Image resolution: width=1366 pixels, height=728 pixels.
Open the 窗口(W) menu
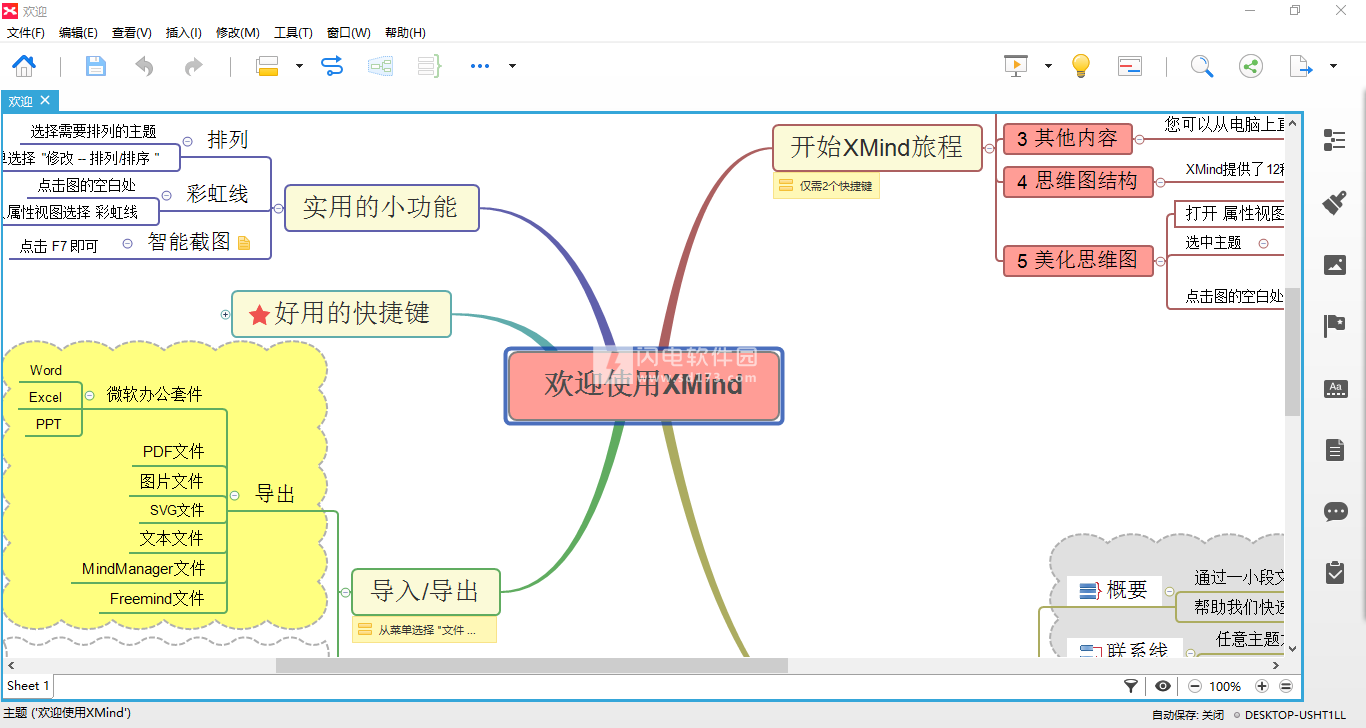pyautogui.click(x=348, y=33)
